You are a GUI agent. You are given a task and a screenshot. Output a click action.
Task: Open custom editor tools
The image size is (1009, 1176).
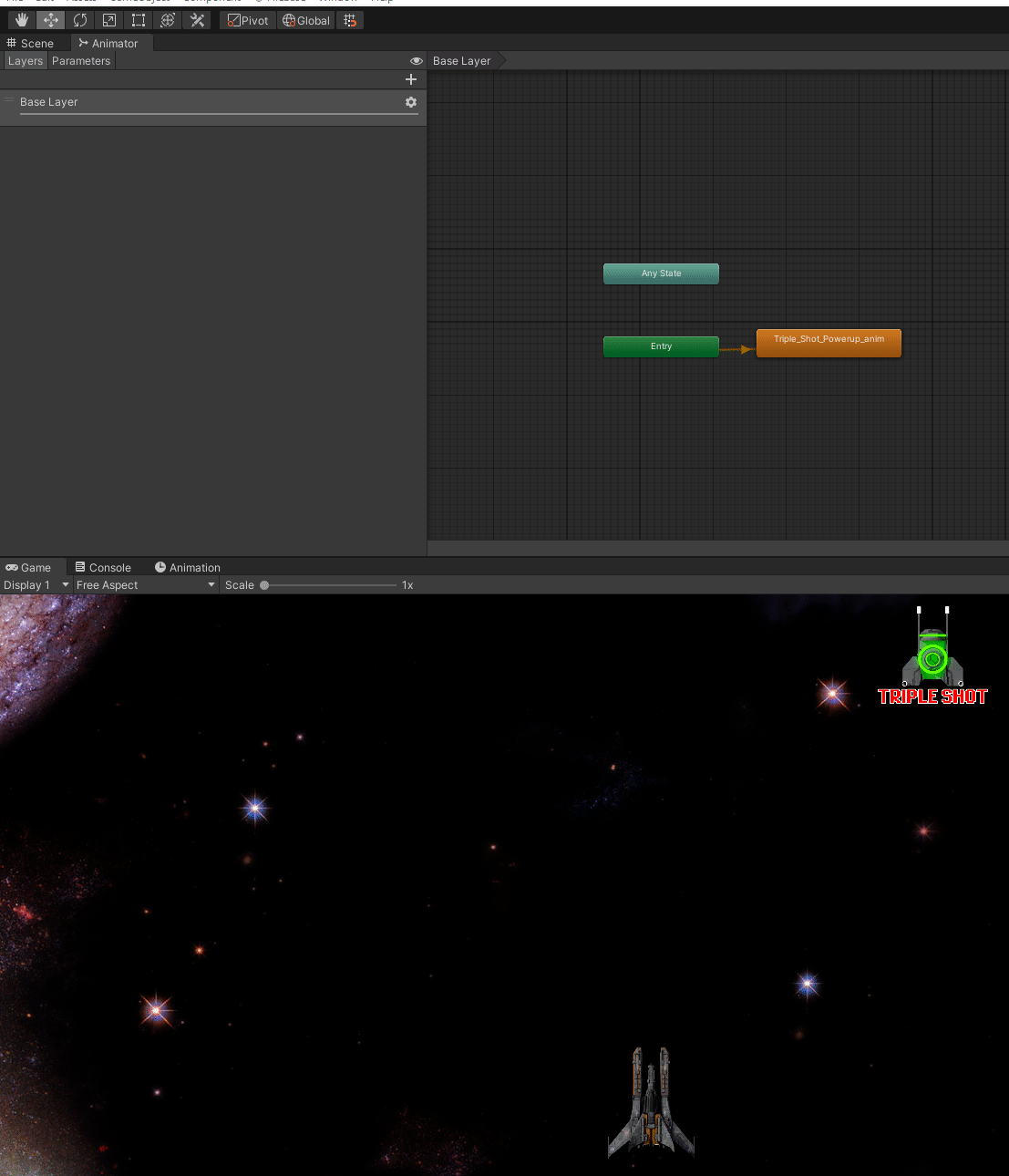point(197,20)
